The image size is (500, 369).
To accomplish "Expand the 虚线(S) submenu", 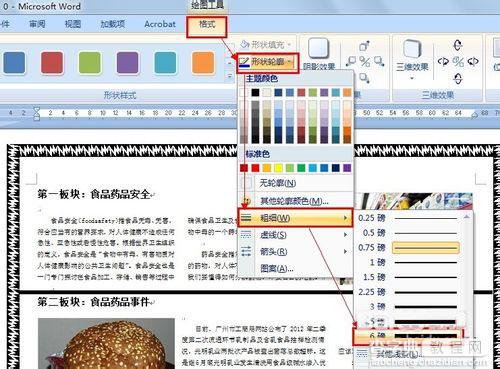I will tap(345, 235).
